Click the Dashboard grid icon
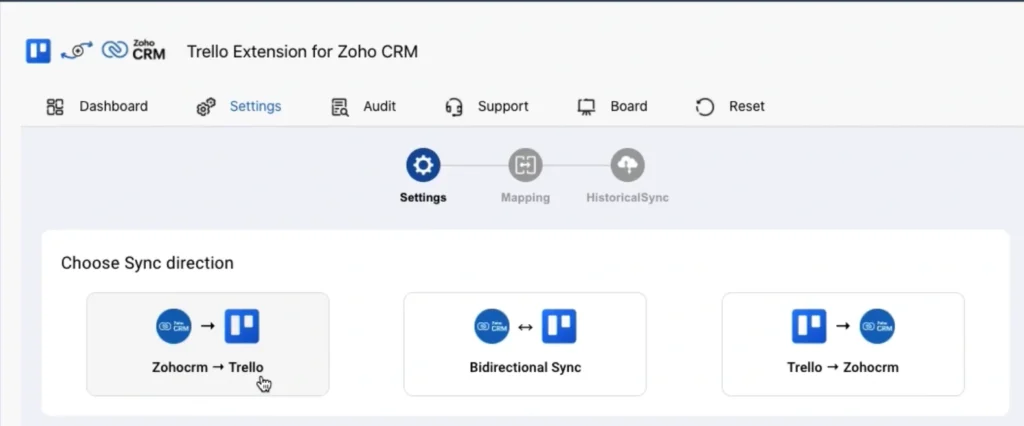 coord(55,106)
